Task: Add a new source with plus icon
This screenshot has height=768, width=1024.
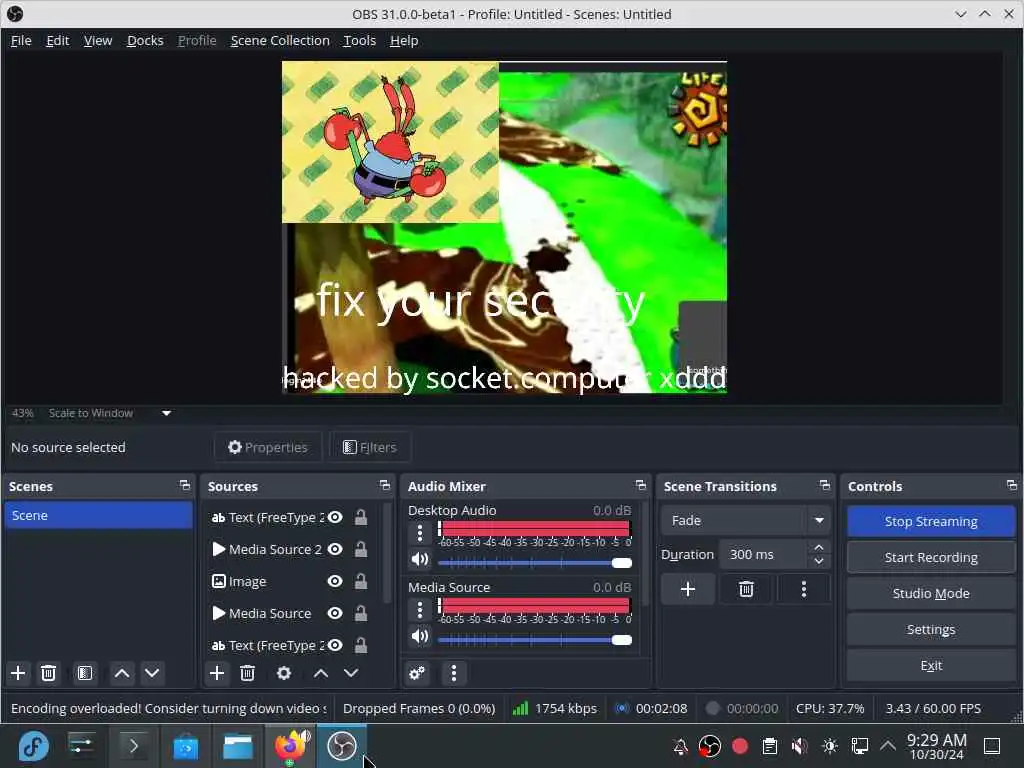Action: pos(217,673)
